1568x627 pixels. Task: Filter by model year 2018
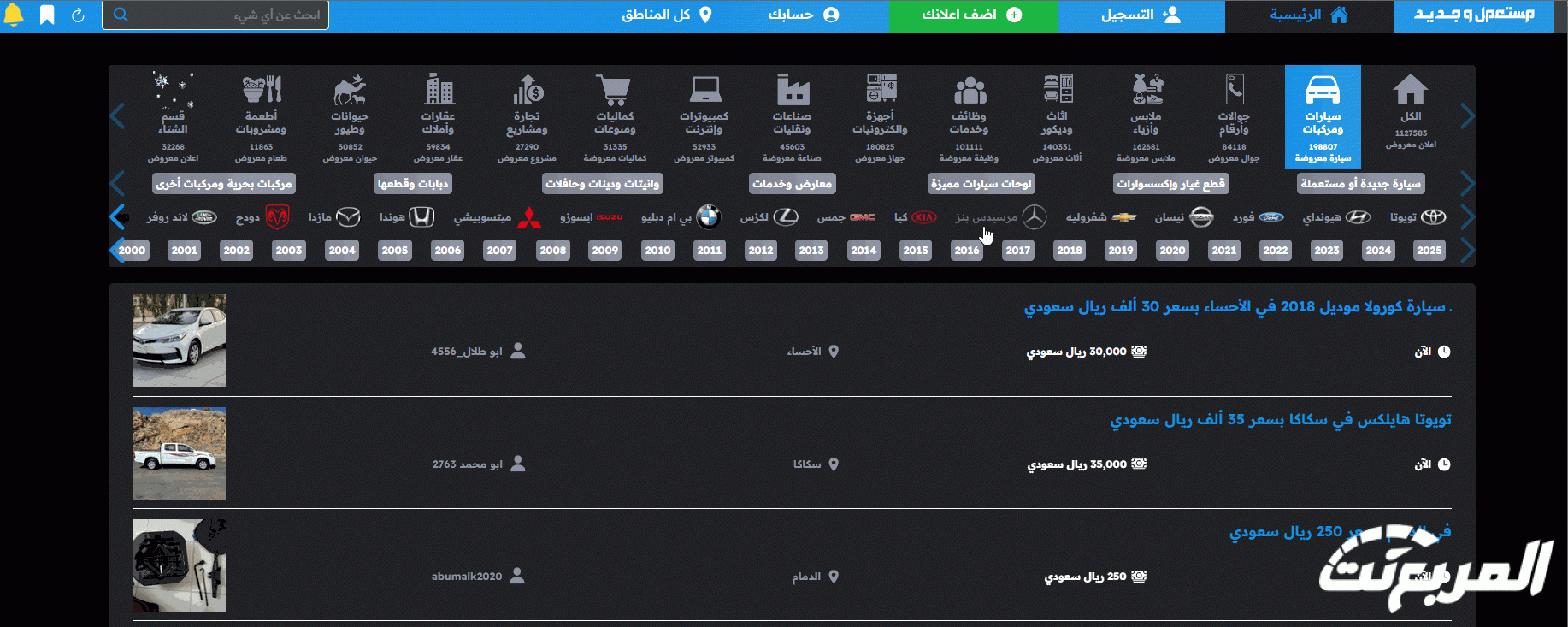1070,250
